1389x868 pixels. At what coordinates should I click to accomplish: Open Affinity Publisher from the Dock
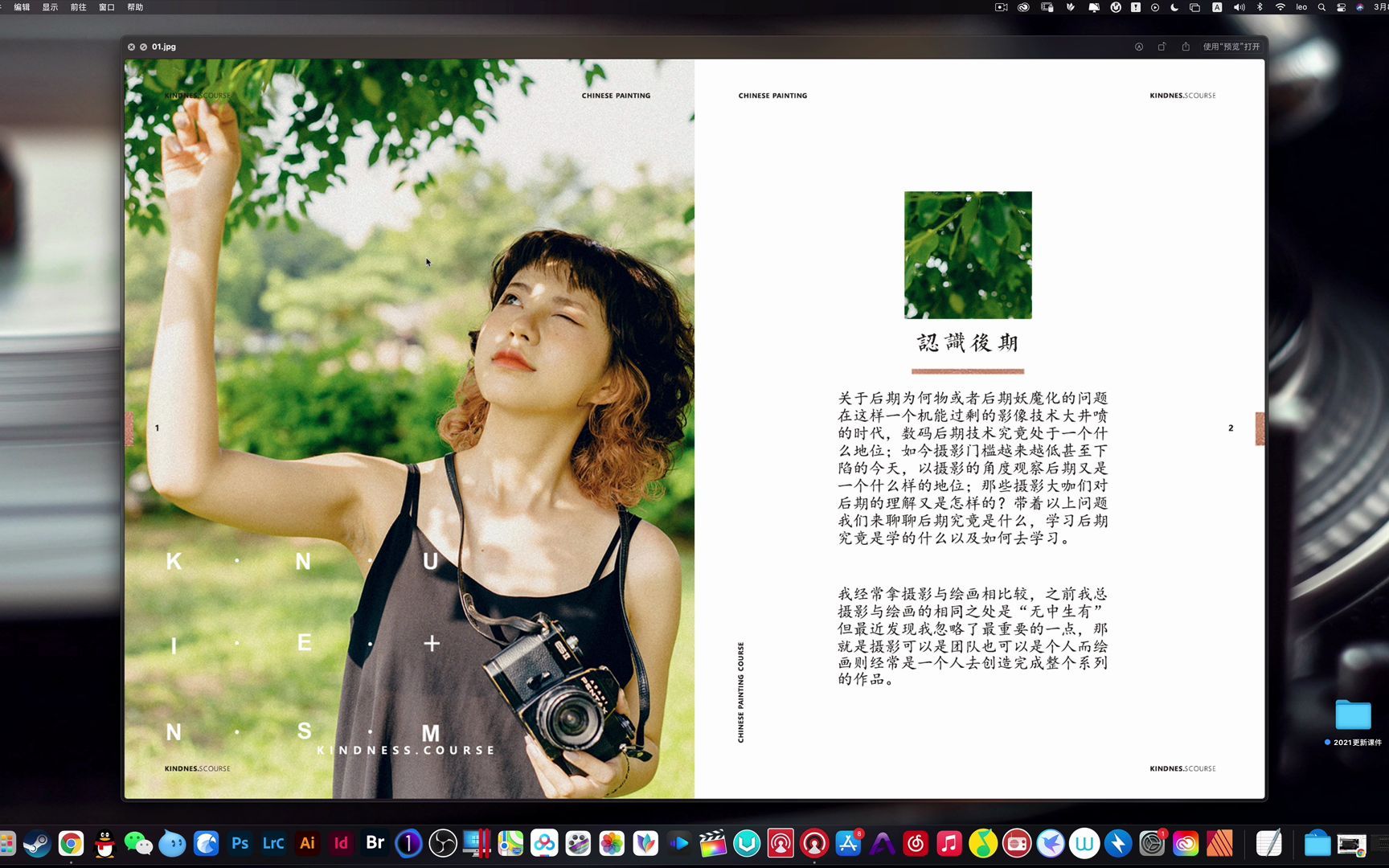(1219, 843)
